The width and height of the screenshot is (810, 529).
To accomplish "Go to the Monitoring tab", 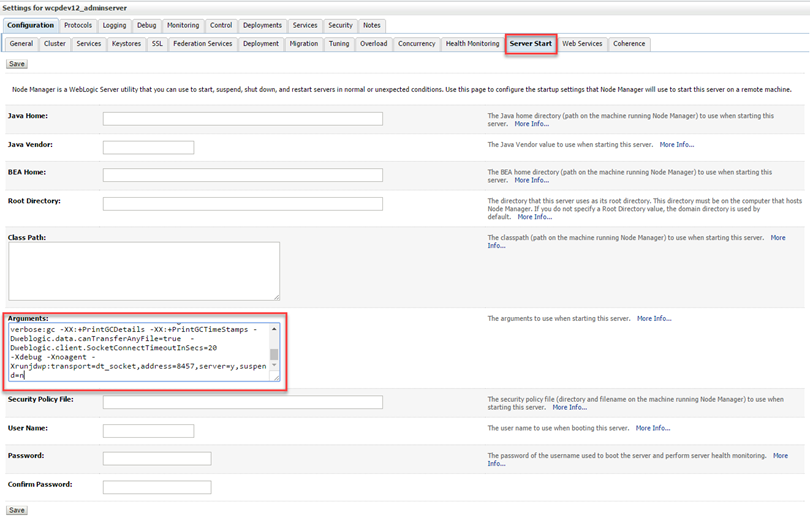I will coord(183,25).
